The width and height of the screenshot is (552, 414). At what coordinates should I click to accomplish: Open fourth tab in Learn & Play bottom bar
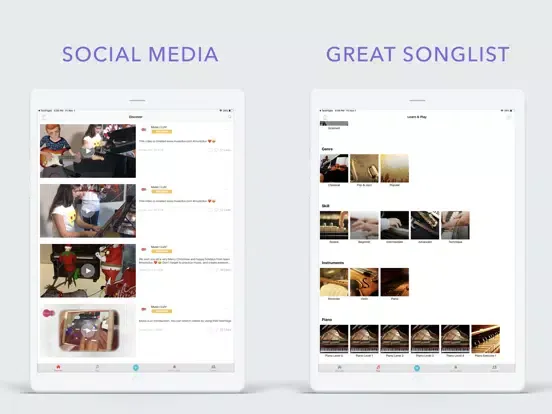(455, 368)
